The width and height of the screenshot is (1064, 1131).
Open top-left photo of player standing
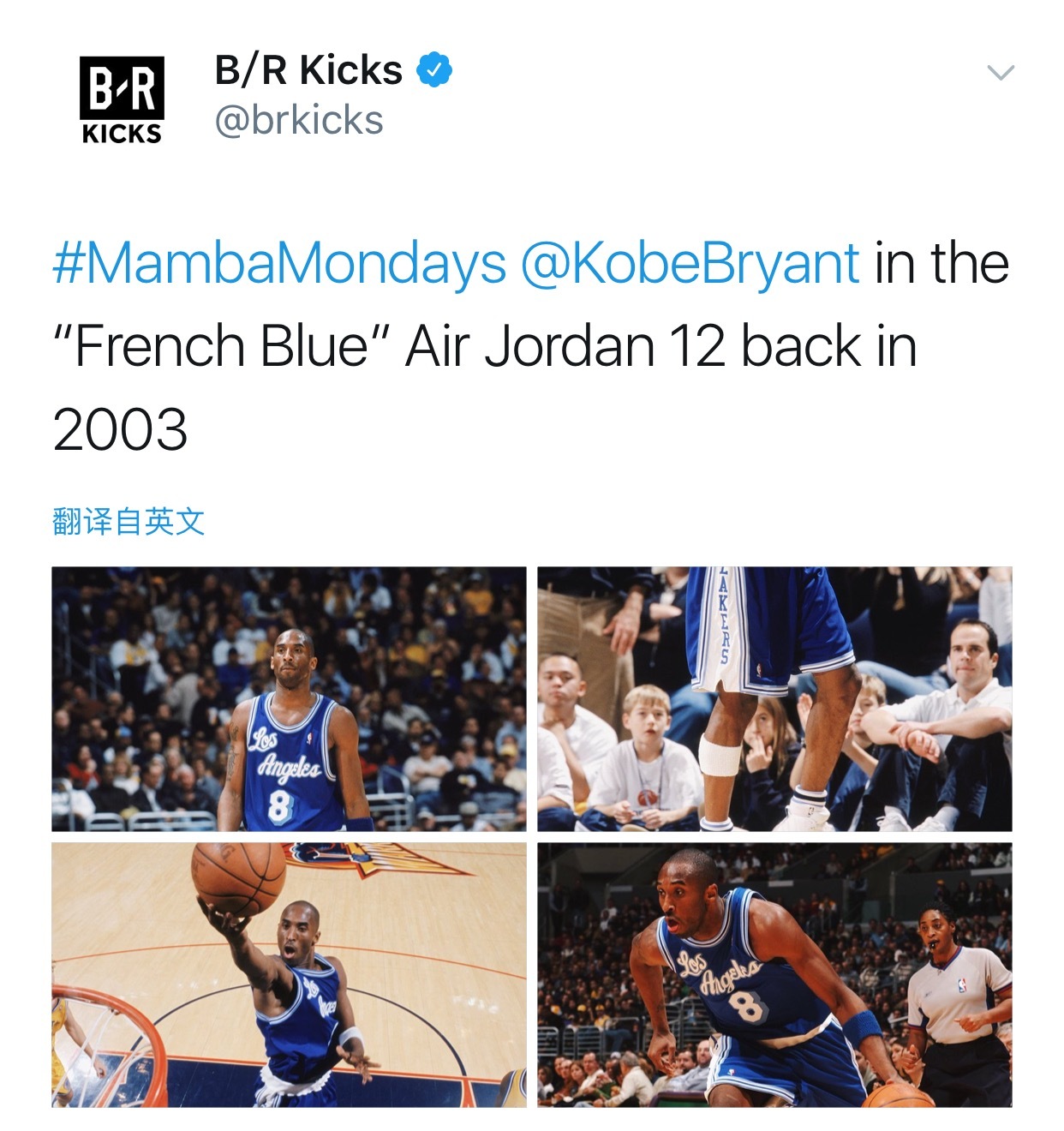[x=289, y=699]
